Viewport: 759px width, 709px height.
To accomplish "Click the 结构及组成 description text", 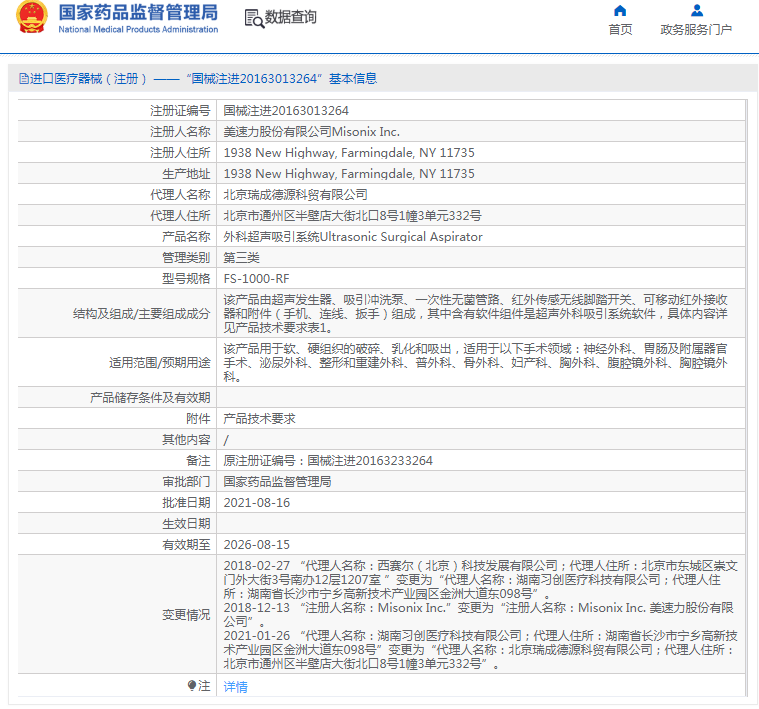I will coord(475,314).
